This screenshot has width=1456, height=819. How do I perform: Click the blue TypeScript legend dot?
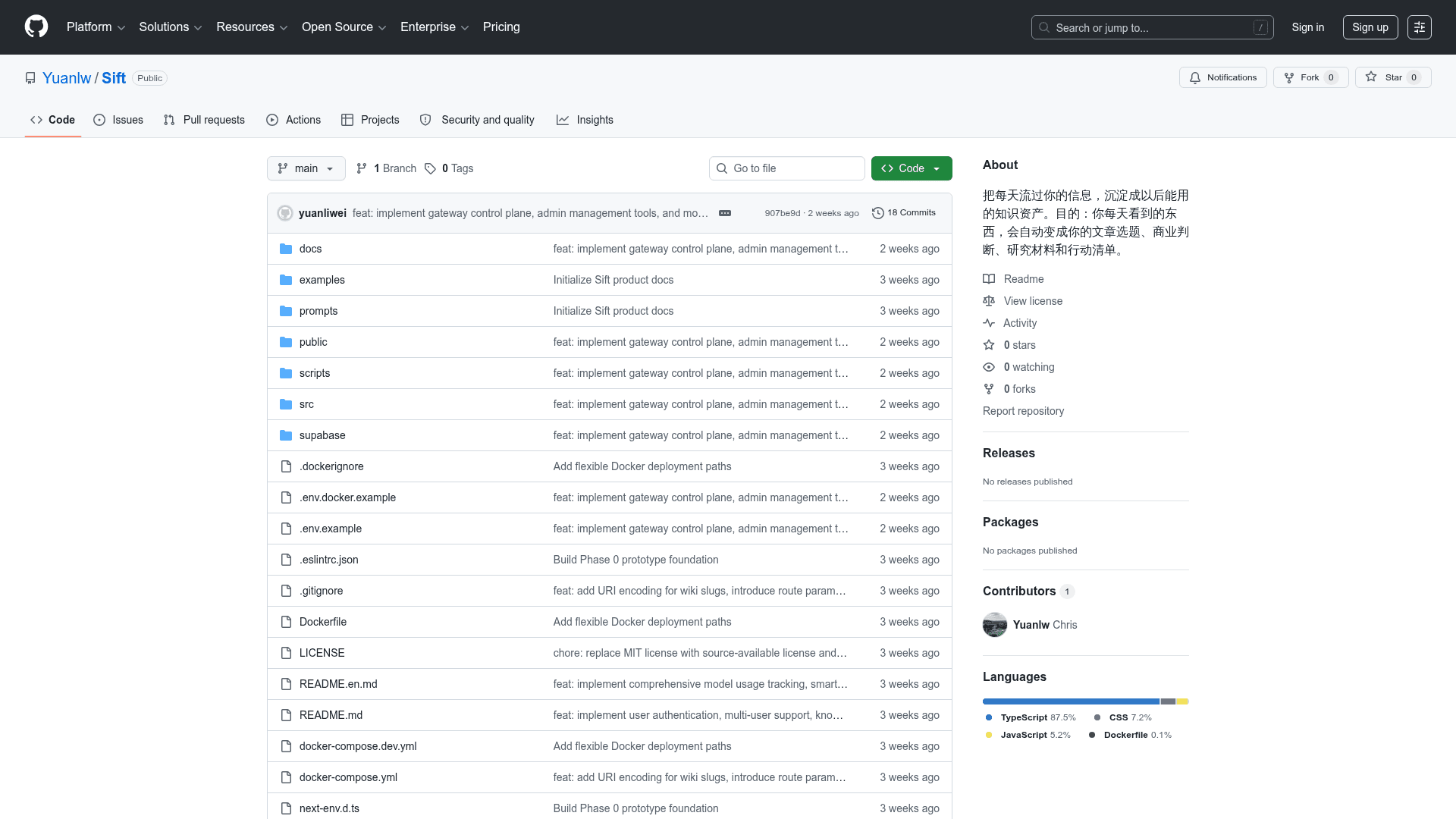(x=989, y=717)
